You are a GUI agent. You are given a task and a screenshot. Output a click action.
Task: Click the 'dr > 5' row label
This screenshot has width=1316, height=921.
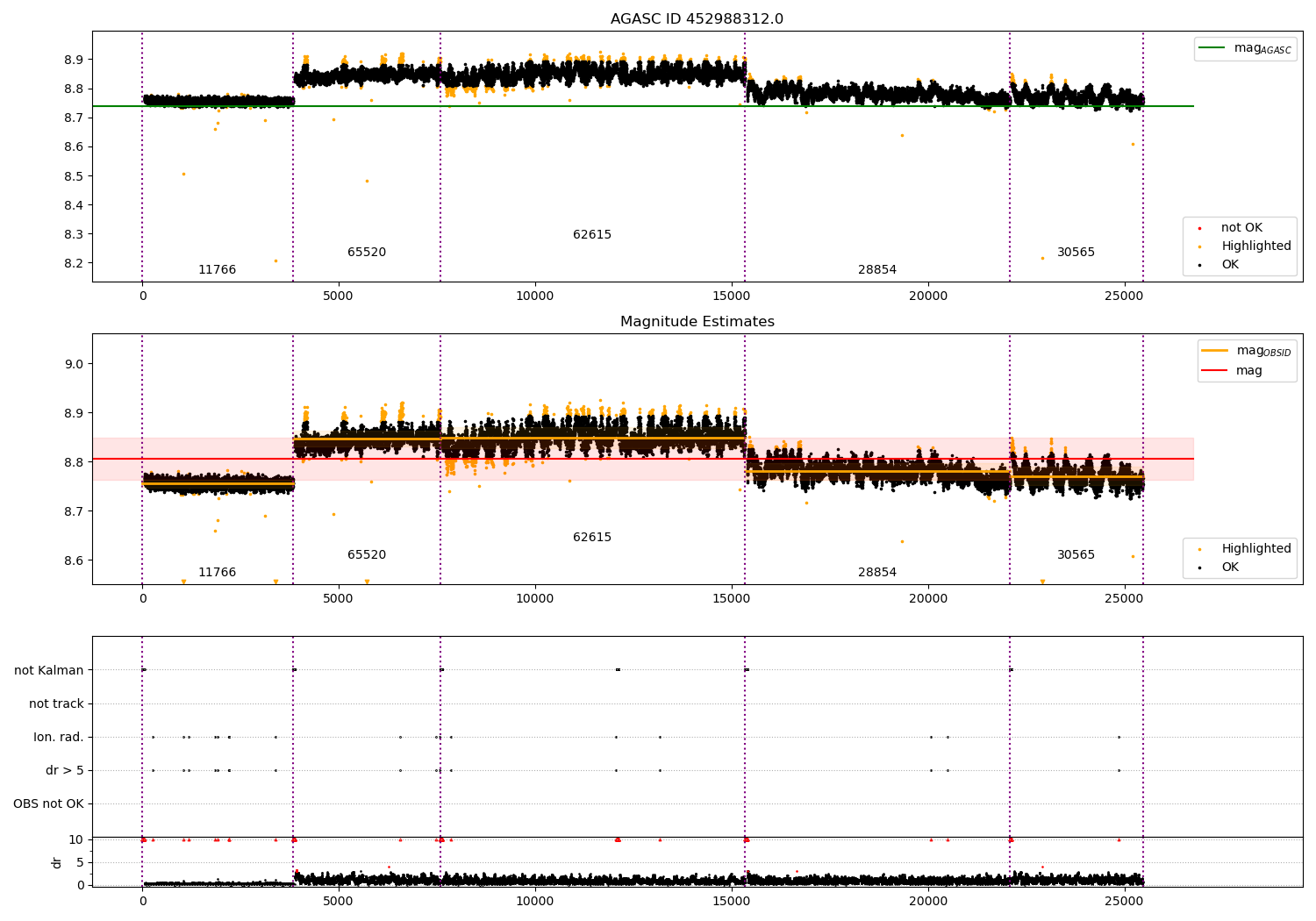65,771
